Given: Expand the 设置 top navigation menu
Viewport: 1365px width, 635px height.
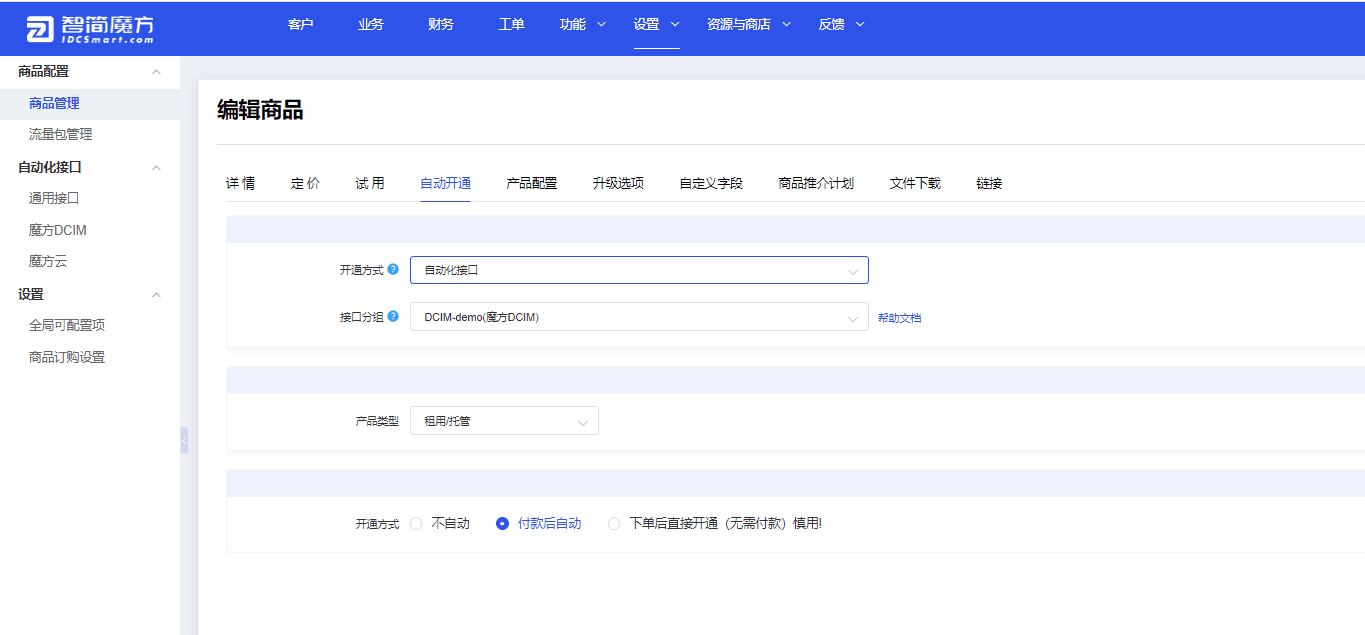Looking at the screenshot, I should point(656,24).
